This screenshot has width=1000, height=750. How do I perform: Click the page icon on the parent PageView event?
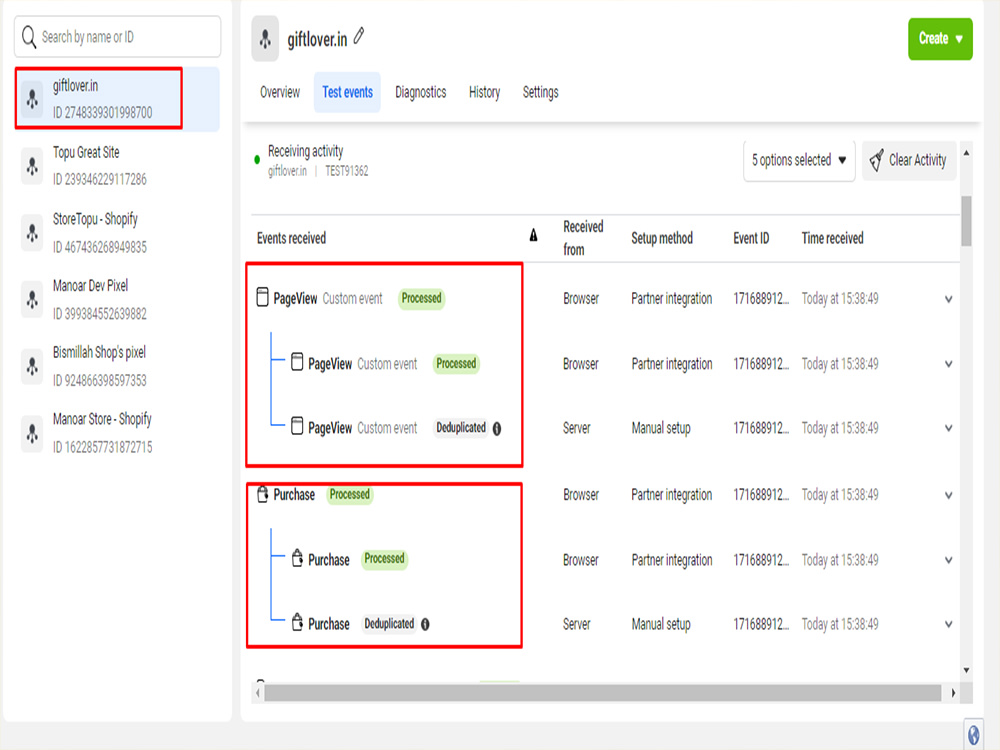[x=263, y=296]
